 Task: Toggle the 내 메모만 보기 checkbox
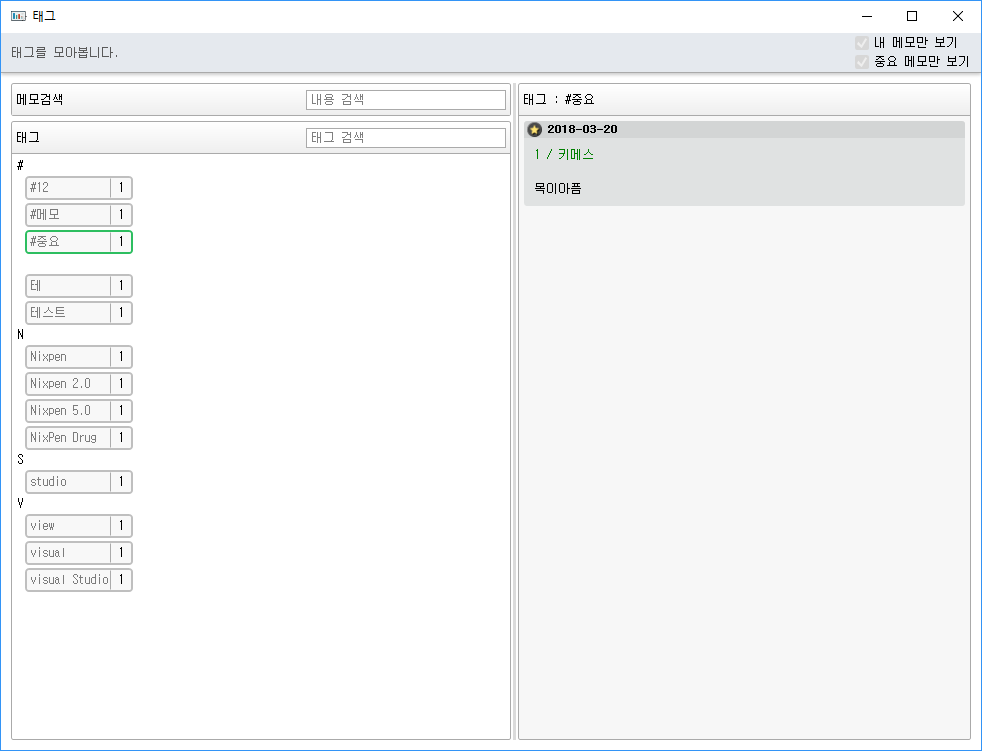tap(862, 43)
